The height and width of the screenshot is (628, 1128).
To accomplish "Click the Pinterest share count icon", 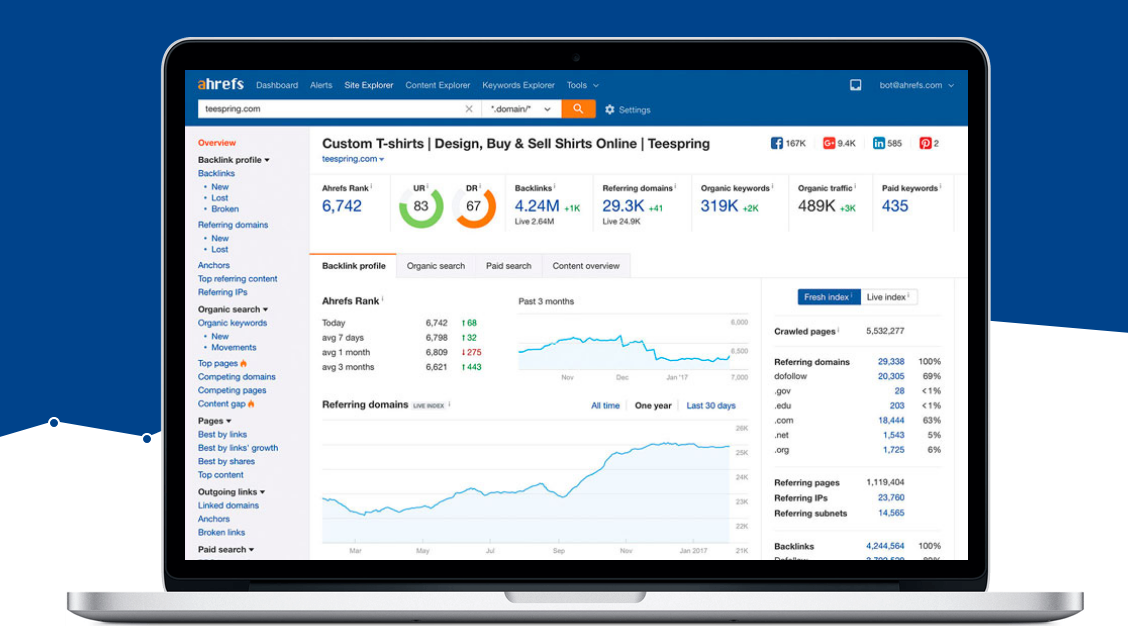I will pos(925,143).
